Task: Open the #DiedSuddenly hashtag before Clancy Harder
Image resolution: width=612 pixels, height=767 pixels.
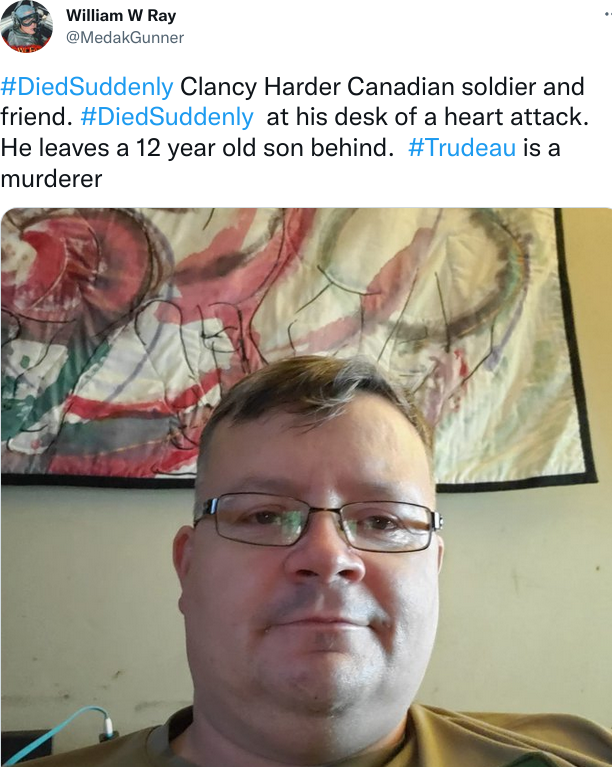Action: point(87,87)
